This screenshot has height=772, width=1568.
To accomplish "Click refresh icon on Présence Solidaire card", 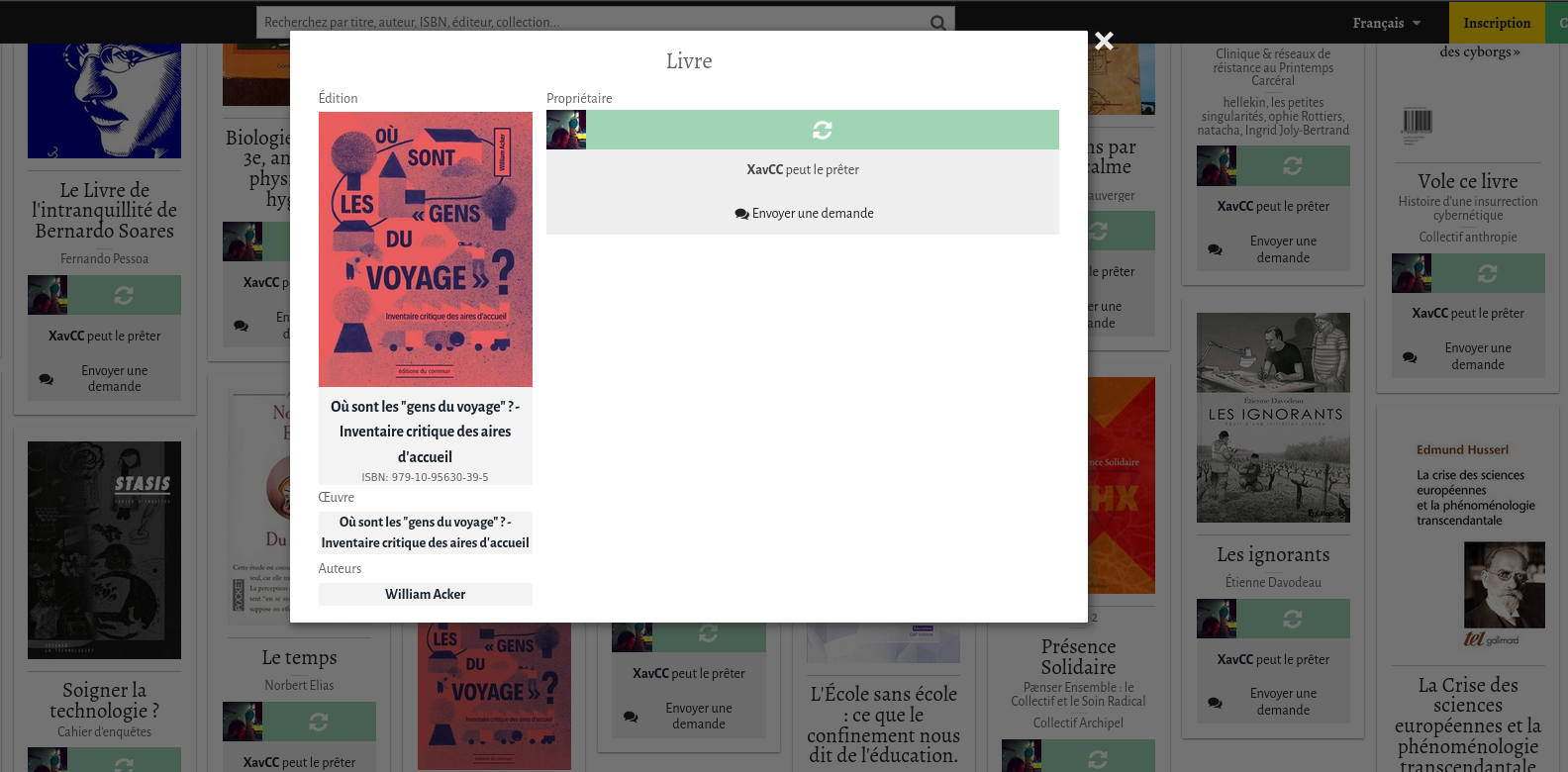I will pyautogui.click(x=1097, y=759).
